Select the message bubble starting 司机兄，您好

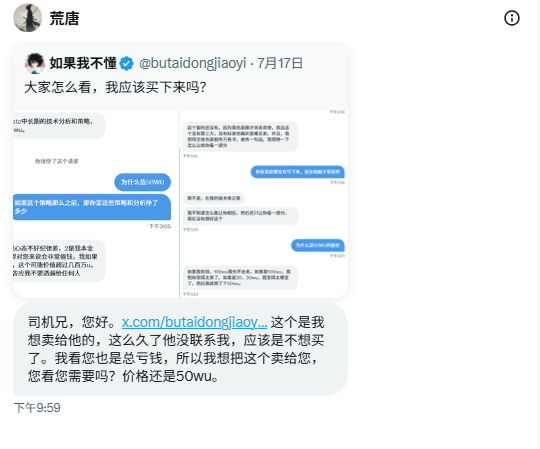(x=180, y=349)
